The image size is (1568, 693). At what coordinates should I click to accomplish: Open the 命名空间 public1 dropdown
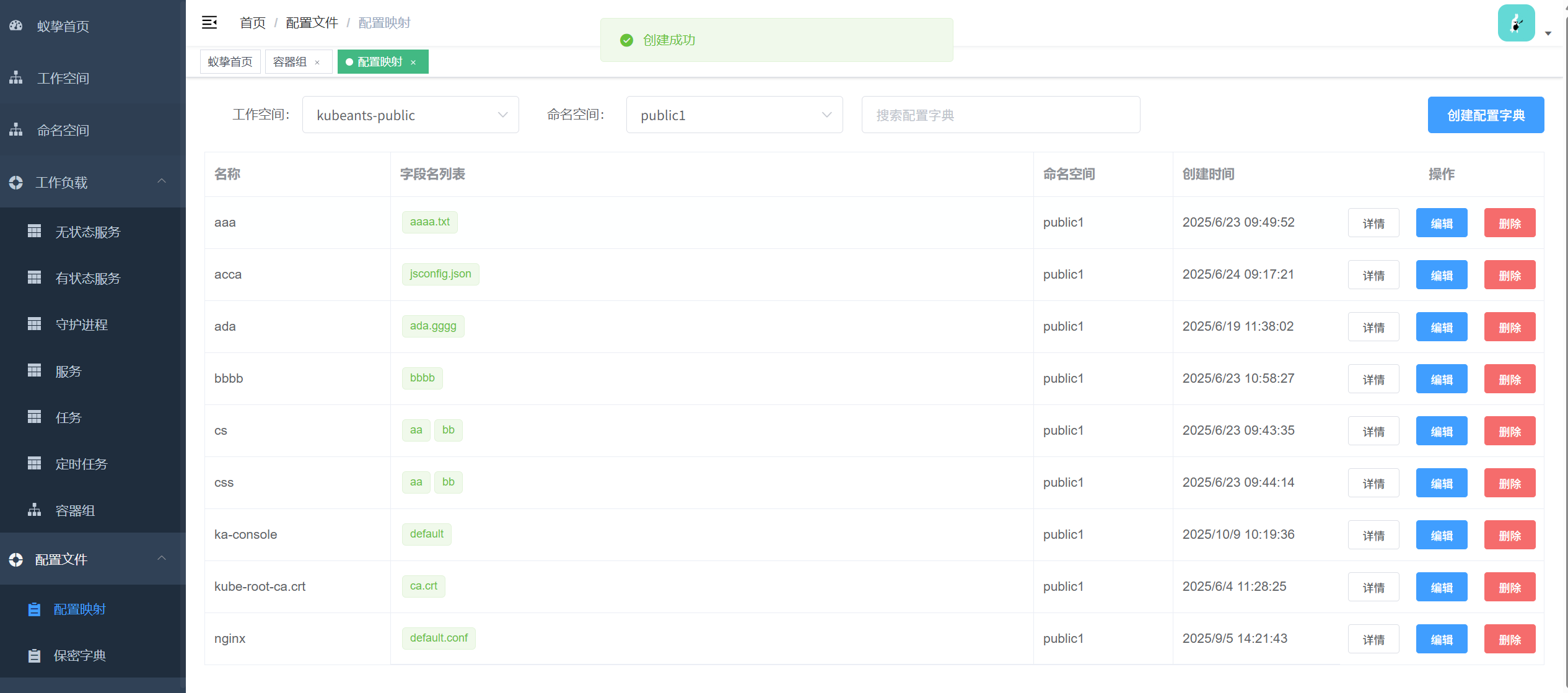(x=734, y=115)
